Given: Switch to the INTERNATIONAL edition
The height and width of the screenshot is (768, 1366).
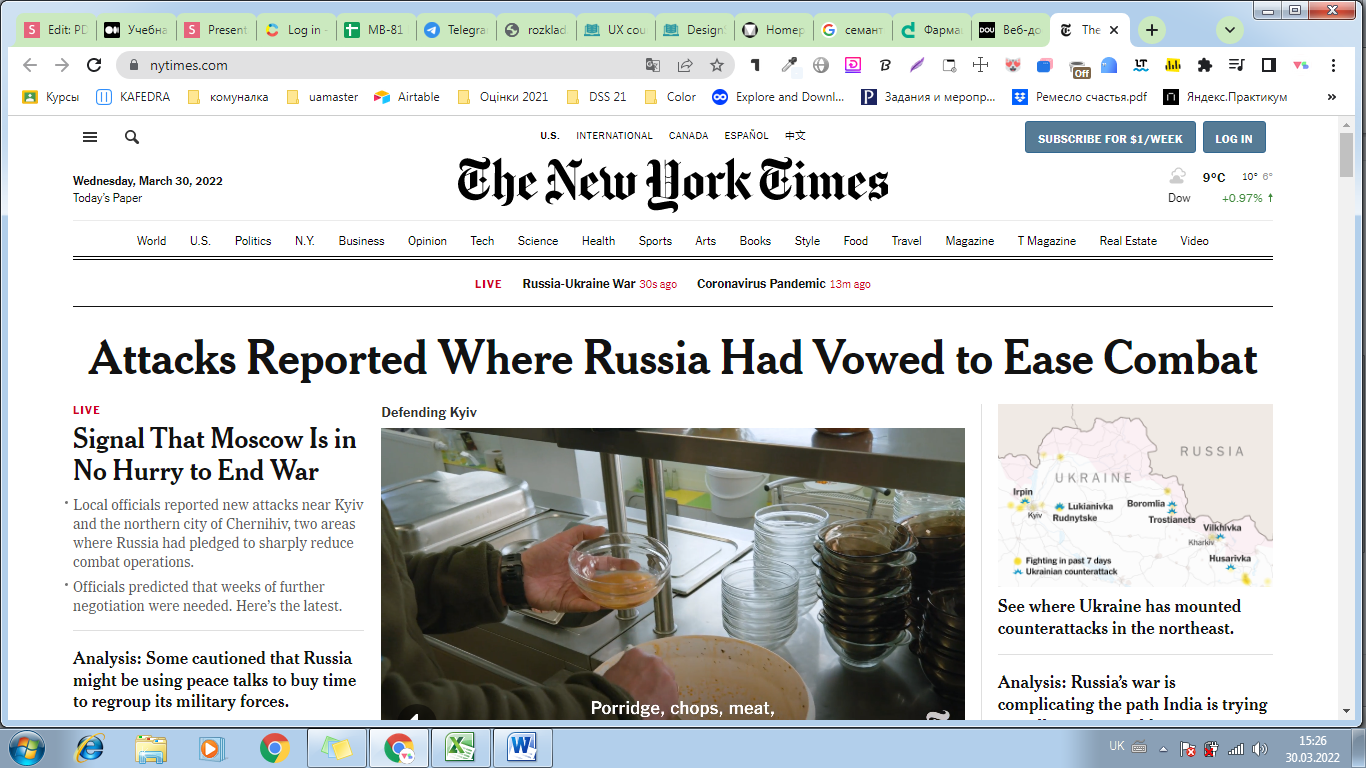Looking at the screenshot, I should (614, 136).
